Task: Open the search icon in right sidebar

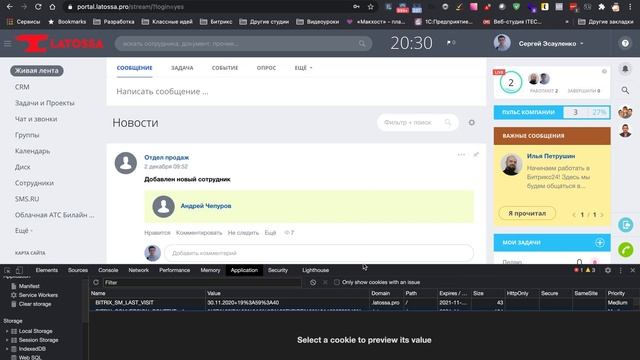Action: (x=625, y=90)
